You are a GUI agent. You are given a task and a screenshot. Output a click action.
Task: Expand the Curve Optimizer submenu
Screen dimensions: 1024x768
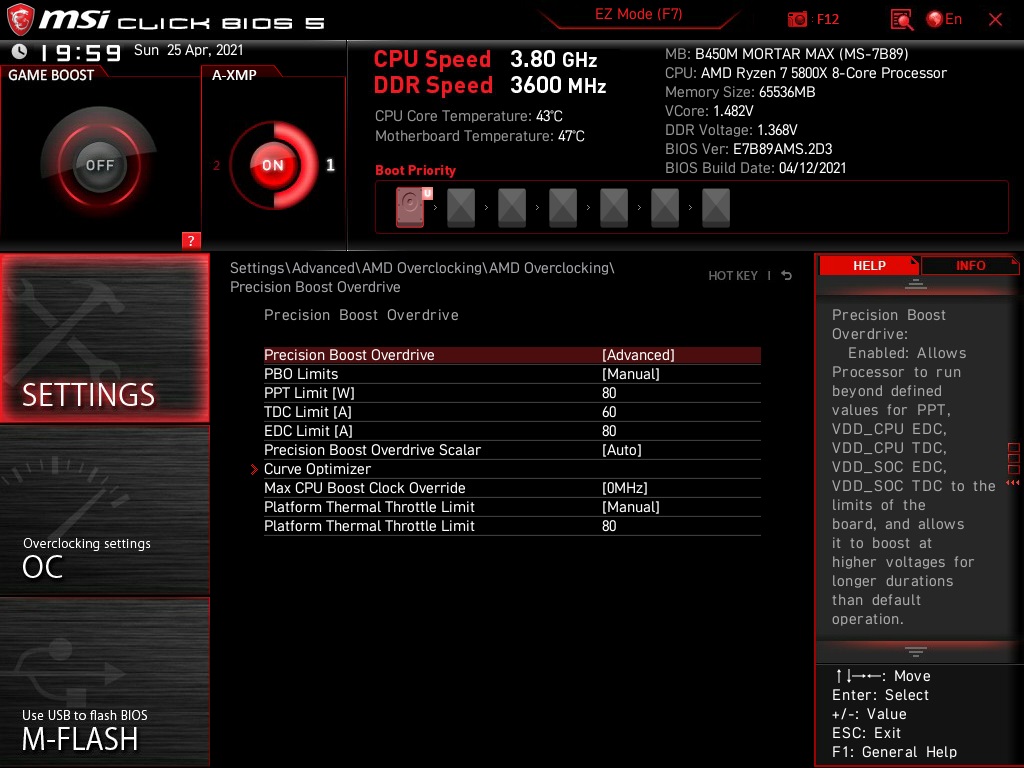[x=317, y=469]
